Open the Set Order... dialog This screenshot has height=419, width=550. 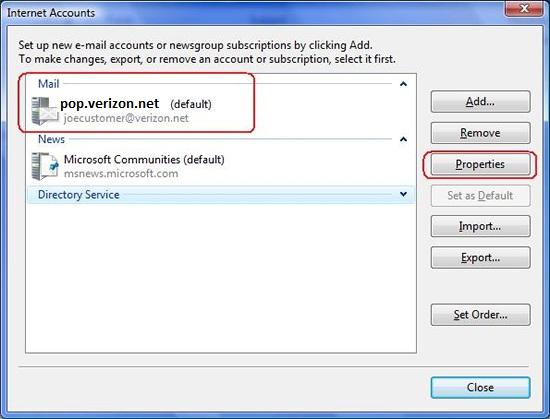[x=480, y=315]
